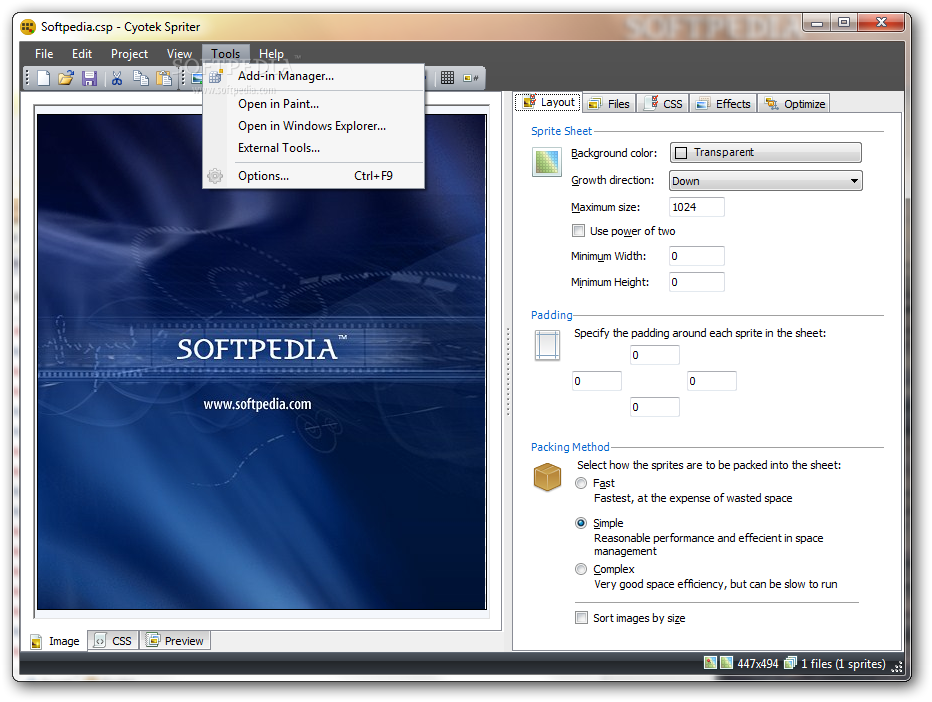The image size is (932, 702).
Task: Click the Minimum Width field
Action: click(697, 256)
